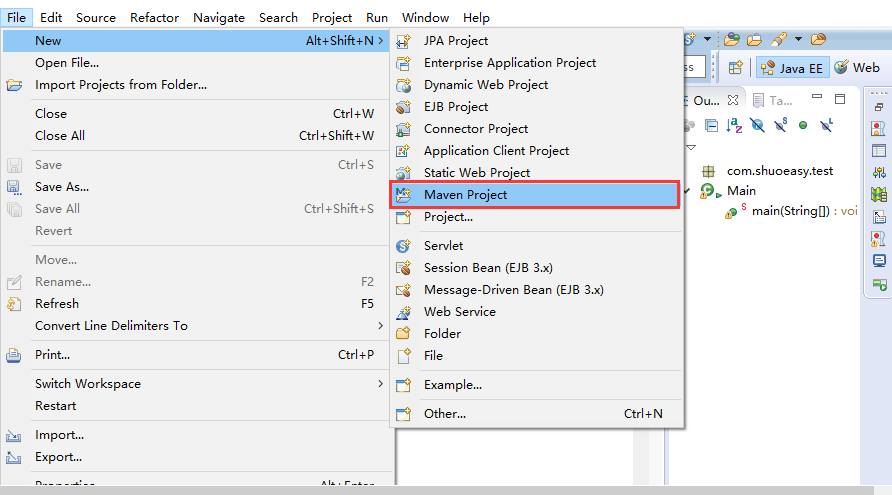Click the JPA Project icon

[x=403, y=41]
